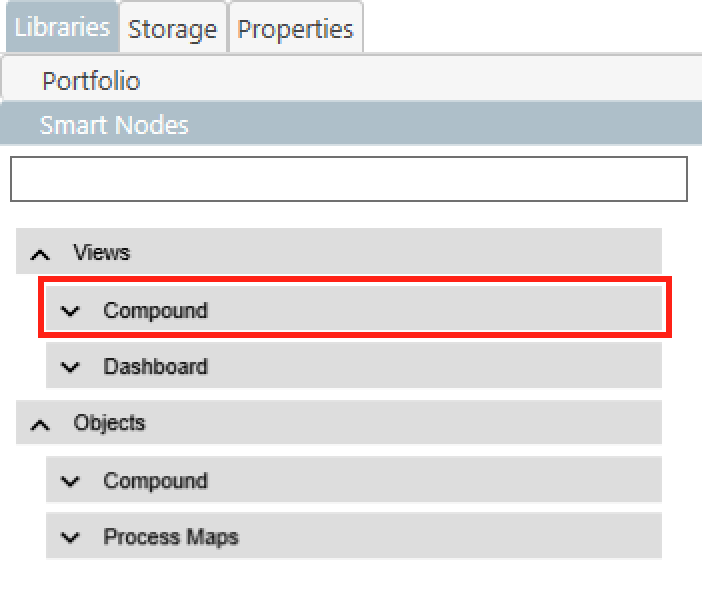Viewport: 704px width, 614px height.
Task: Expand the Compound chevron under Objects
Action: coord(70,481)
